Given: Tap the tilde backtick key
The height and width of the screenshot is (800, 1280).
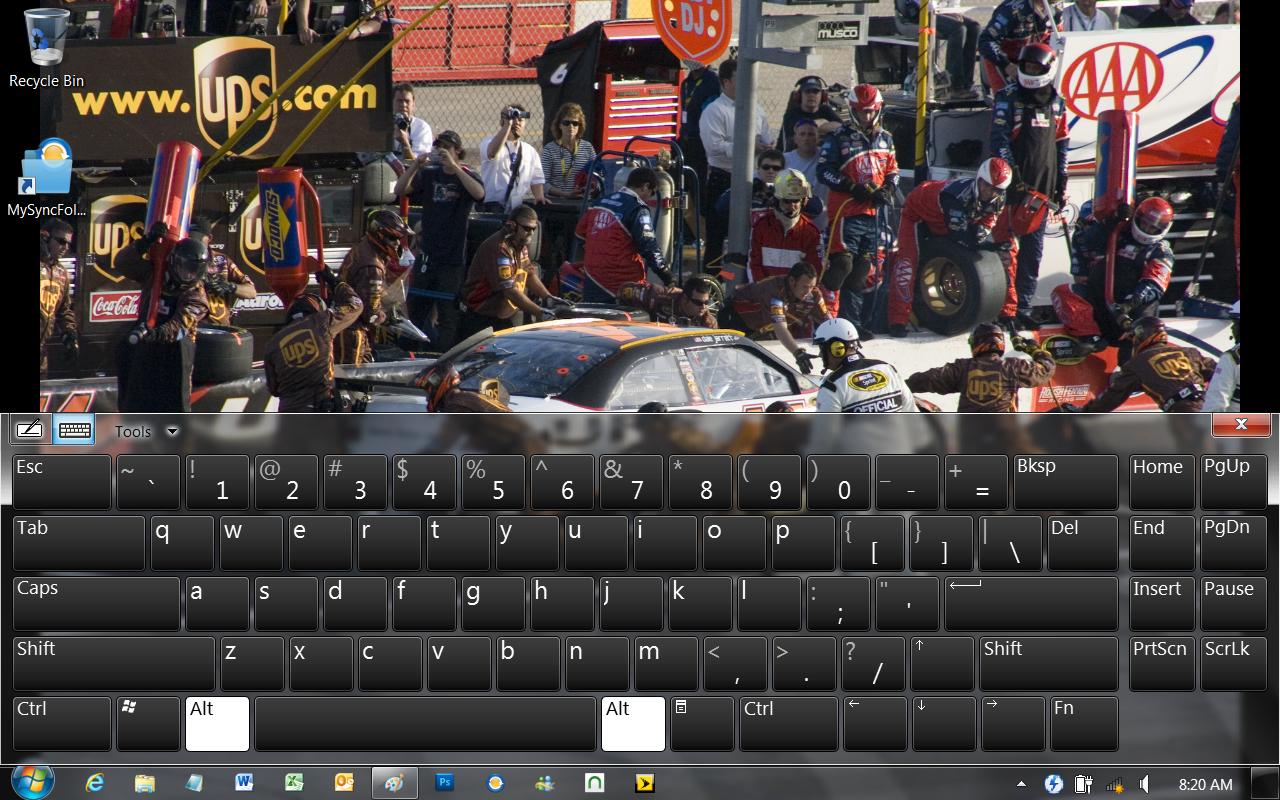Looking at the screenshot, I should 148,483.
